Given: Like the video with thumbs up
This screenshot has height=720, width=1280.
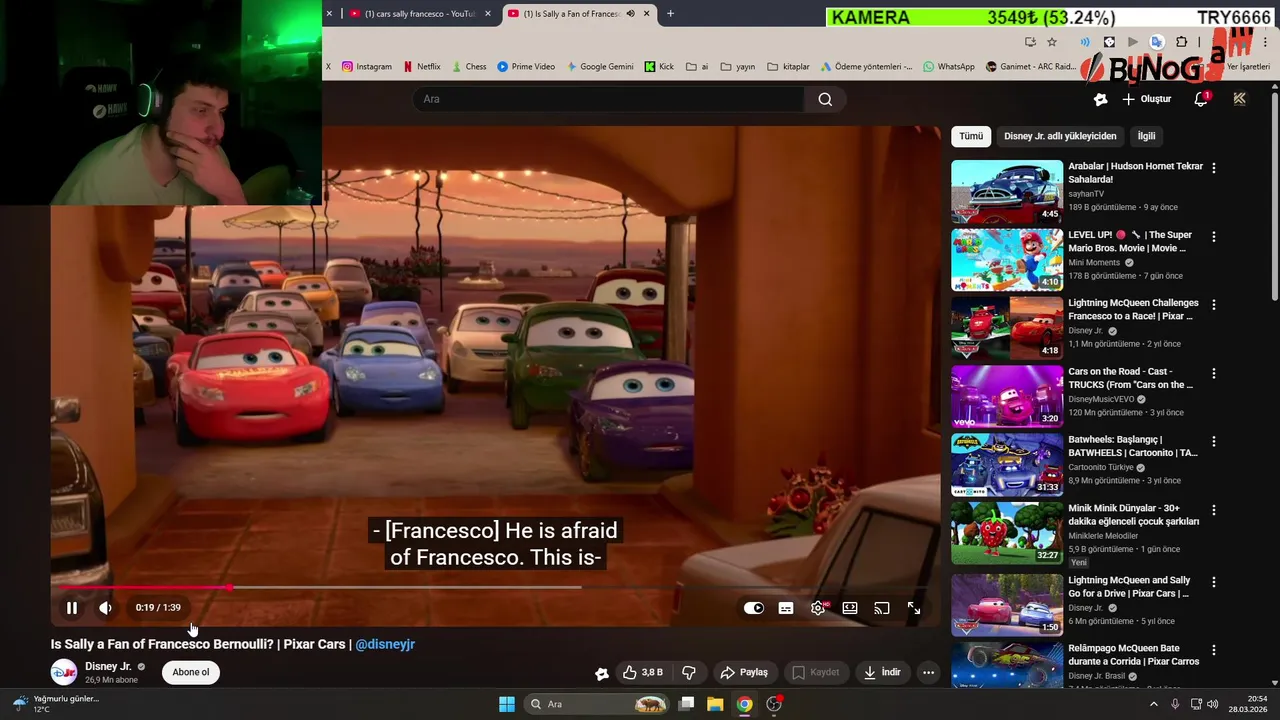Looking at the screenshot, I should [x=643, y=672].
